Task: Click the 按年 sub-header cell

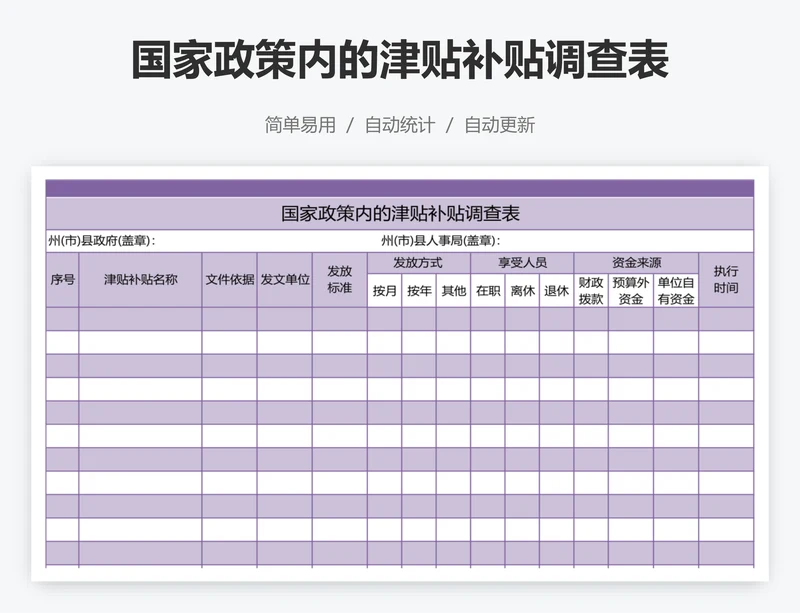Action: pos(419,290)
